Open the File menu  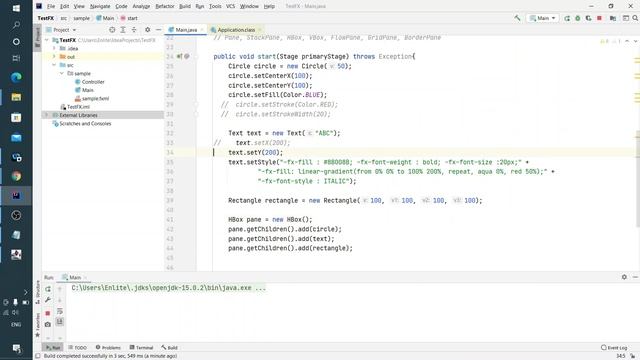(x=51, y=6)
